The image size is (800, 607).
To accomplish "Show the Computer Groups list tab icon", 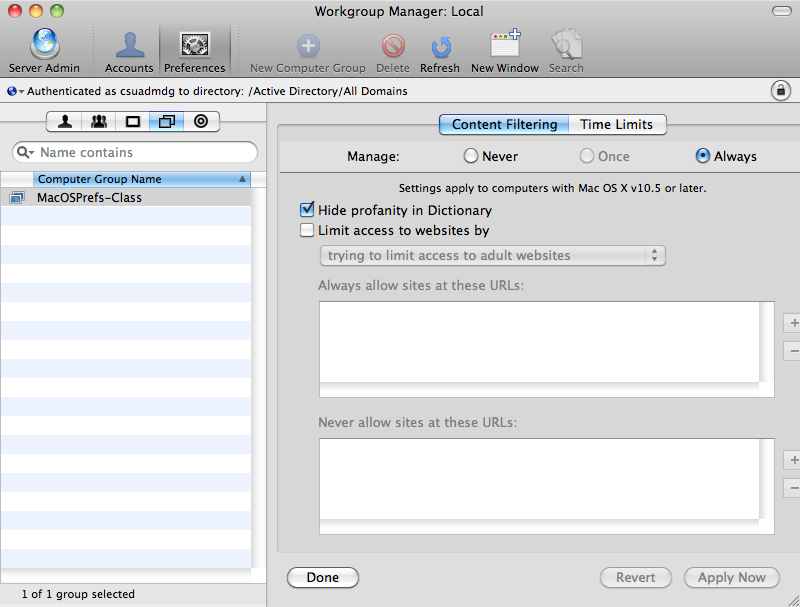I will 167,121.
